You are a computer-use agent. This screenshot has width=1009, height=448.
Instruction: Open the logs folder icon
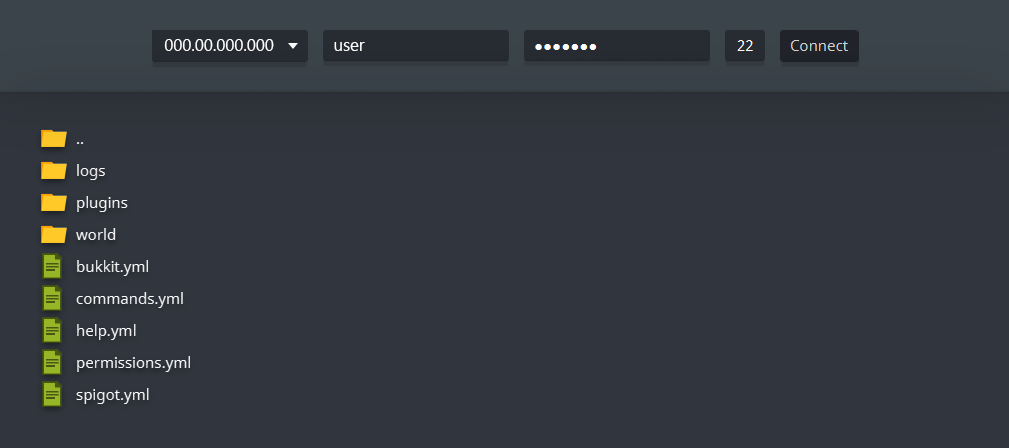click(53, 171)
